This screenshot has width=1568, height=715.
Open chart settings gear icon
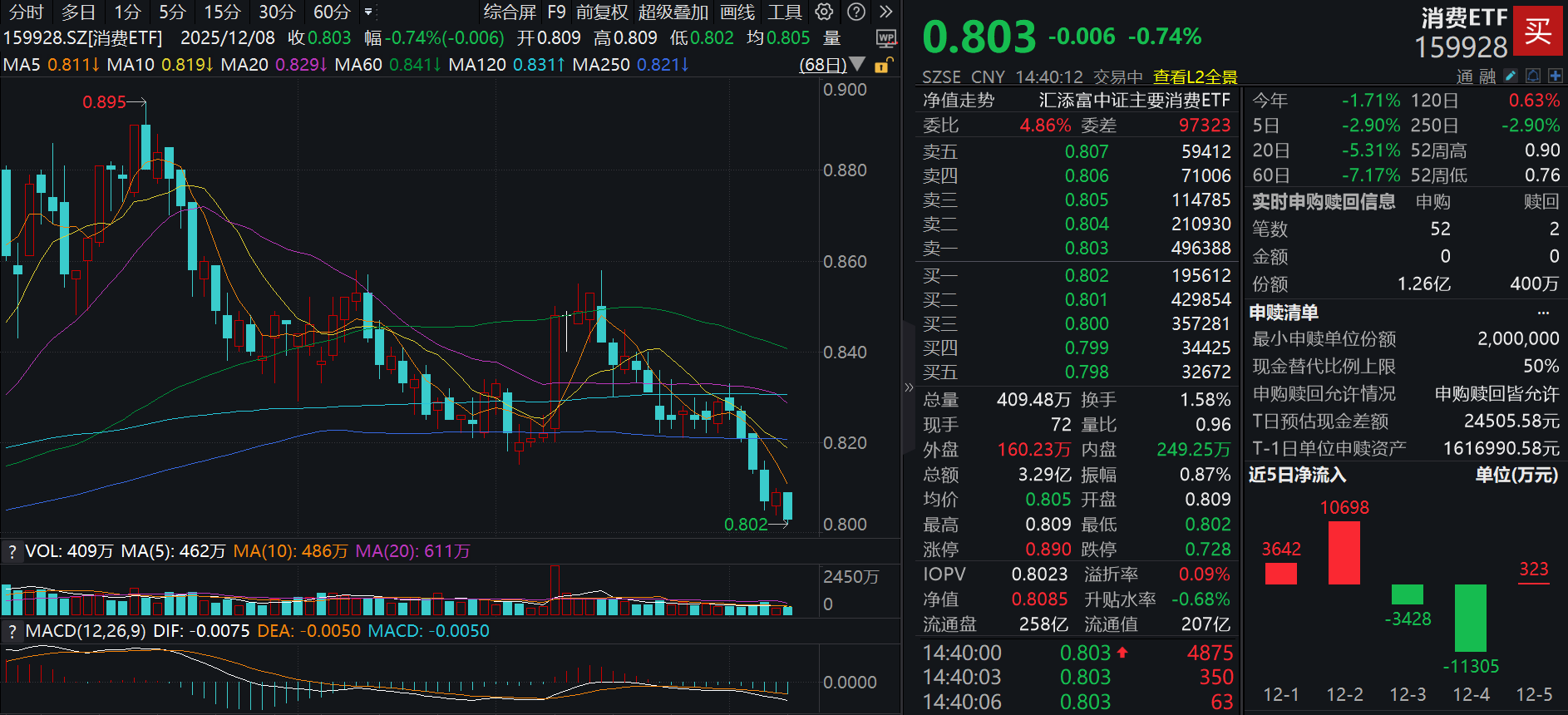tap(824, 12)
